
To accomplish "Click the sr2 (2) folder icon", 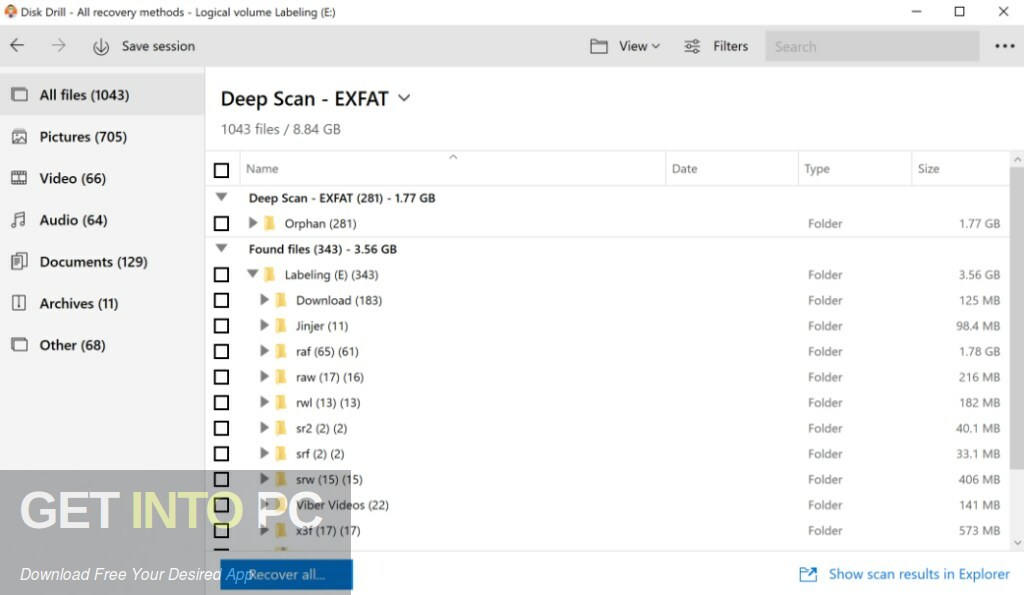I will click(x=281, y=428).
